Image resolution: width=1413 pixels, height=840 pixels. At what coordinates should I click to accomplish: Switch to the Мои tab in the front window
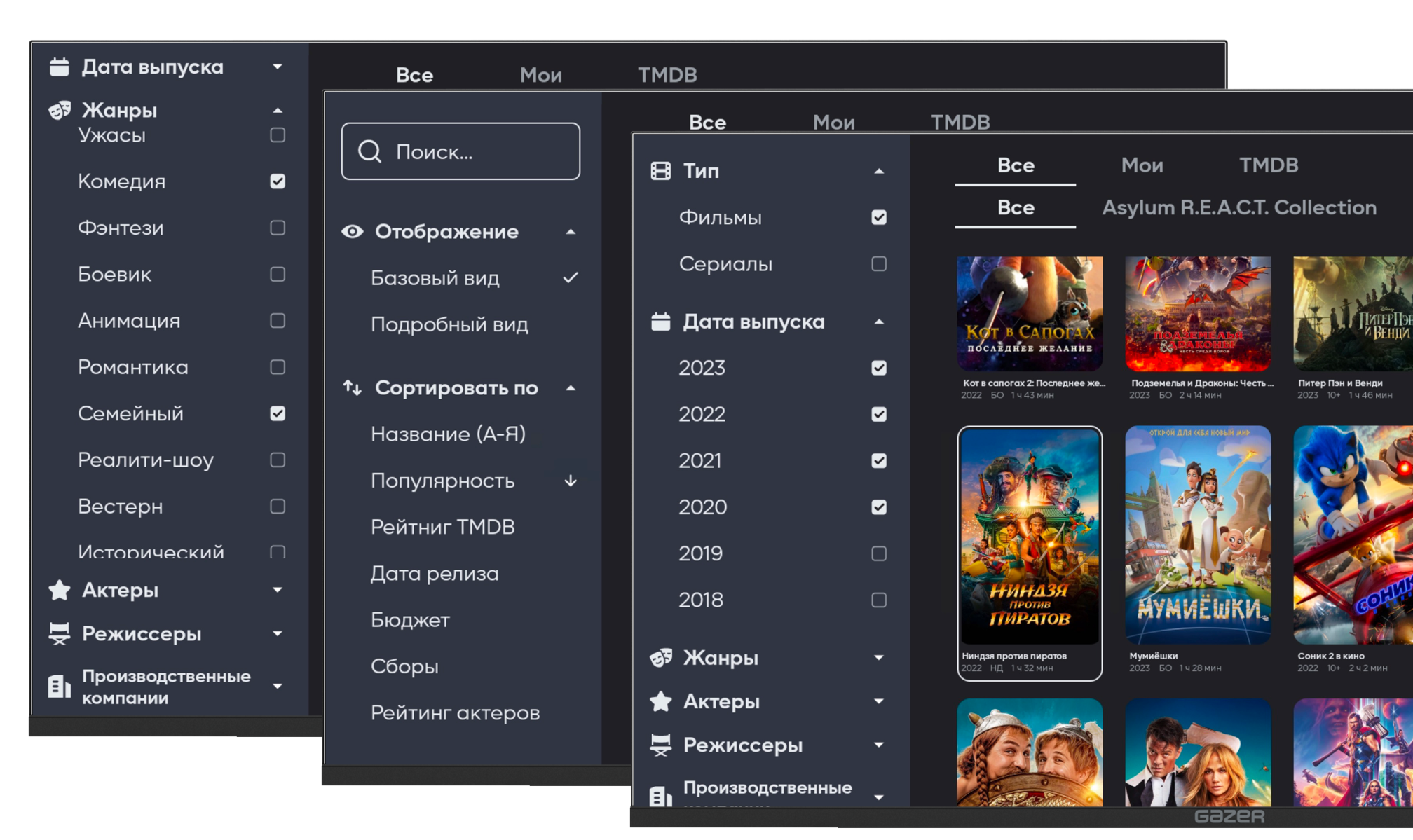(x=1142, y=165)
